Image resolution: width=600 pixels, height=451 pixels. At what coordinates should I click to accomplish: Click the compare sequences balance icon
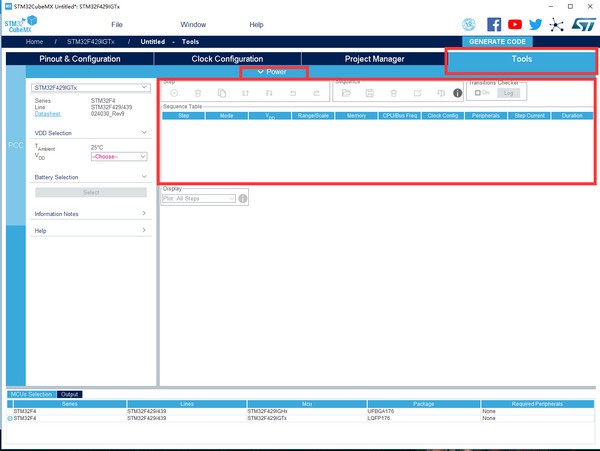tap(441, 93)
